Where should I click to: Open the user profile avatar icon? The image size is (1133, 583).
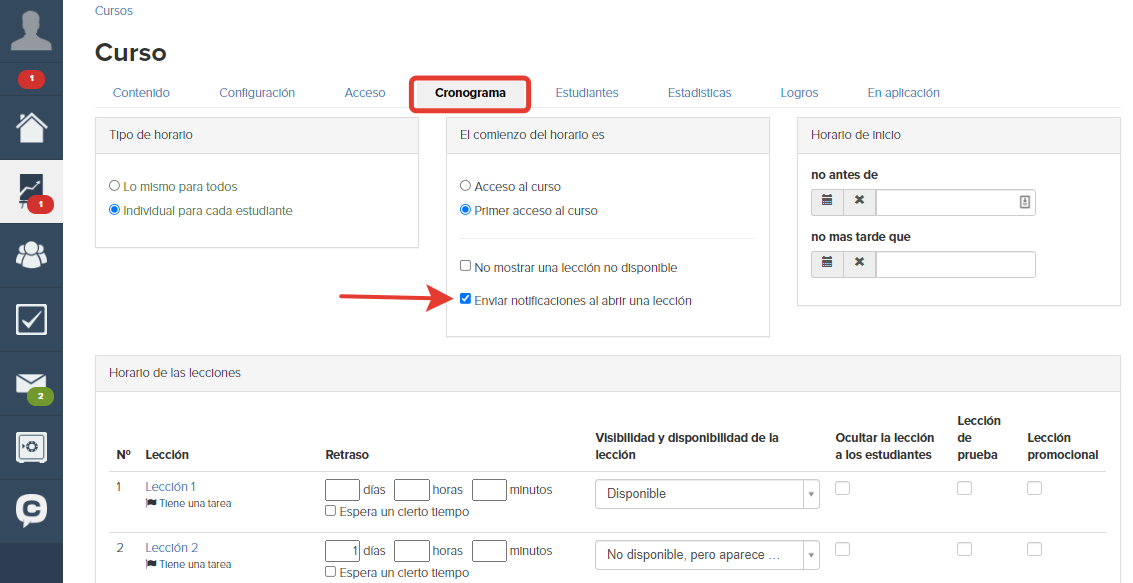coord(31,30)
